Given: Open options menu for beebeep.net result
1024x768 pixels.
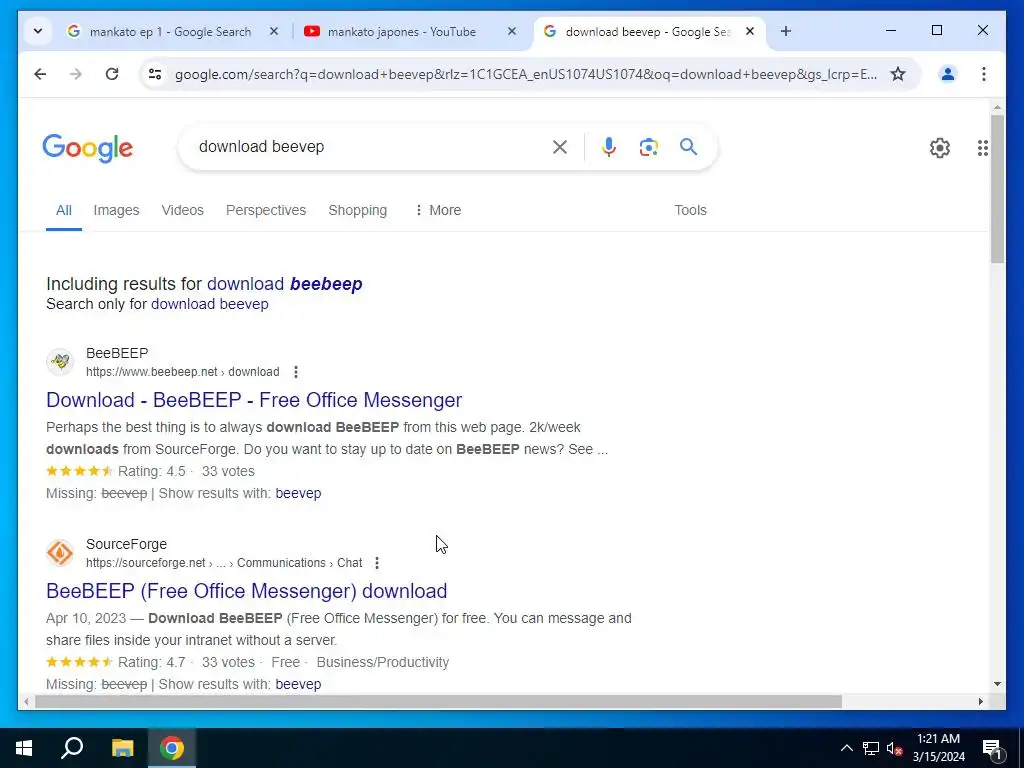Looking at the screenshot, I should [296, 372].
